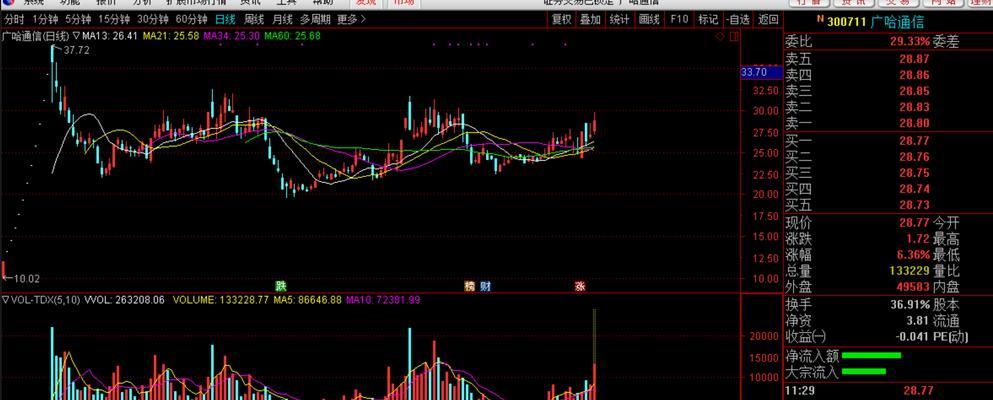The width and height of the screenshot is (993, 400).
Task: Click the 返回 back button
Action: (768, 20)
